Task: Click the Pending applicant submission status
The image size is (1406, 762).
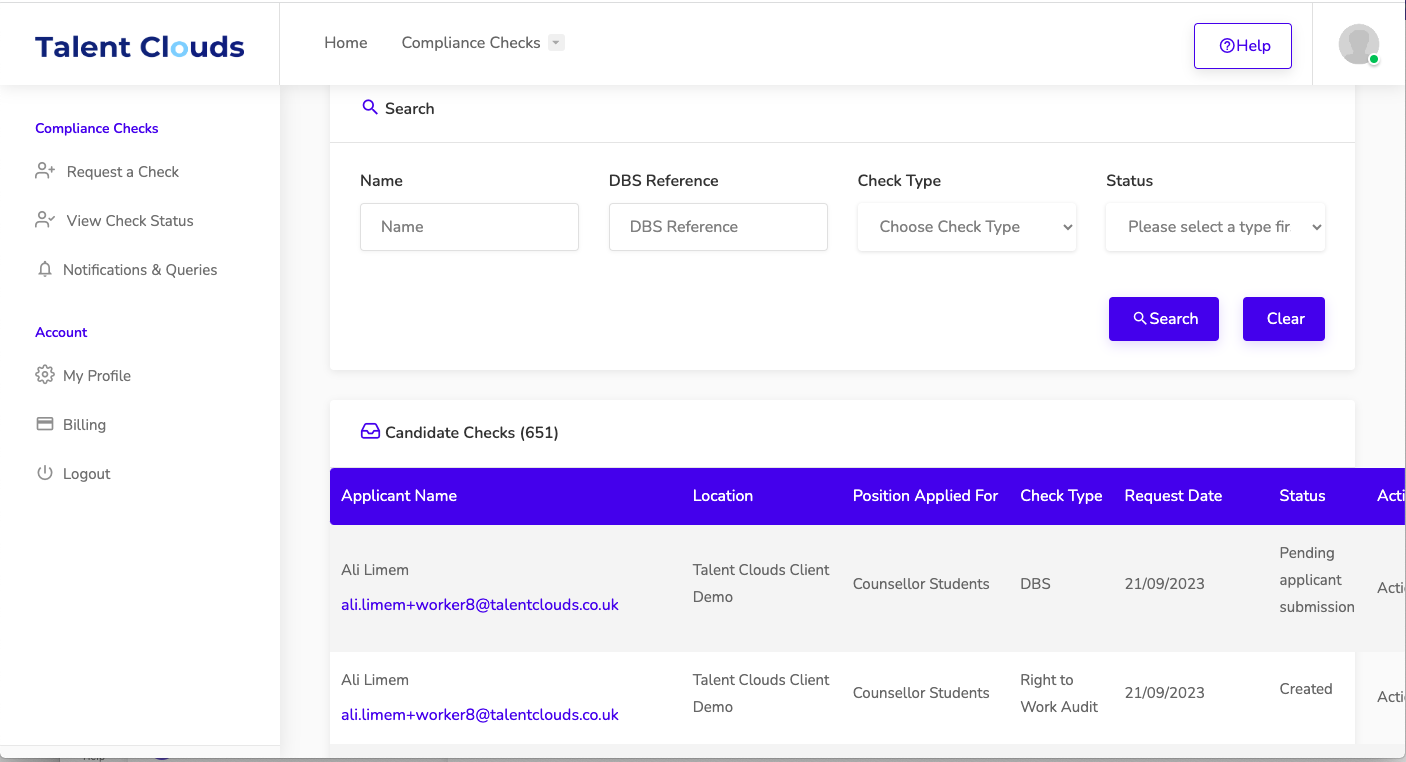Action: pyautogui.click(x=1317, y=580)
